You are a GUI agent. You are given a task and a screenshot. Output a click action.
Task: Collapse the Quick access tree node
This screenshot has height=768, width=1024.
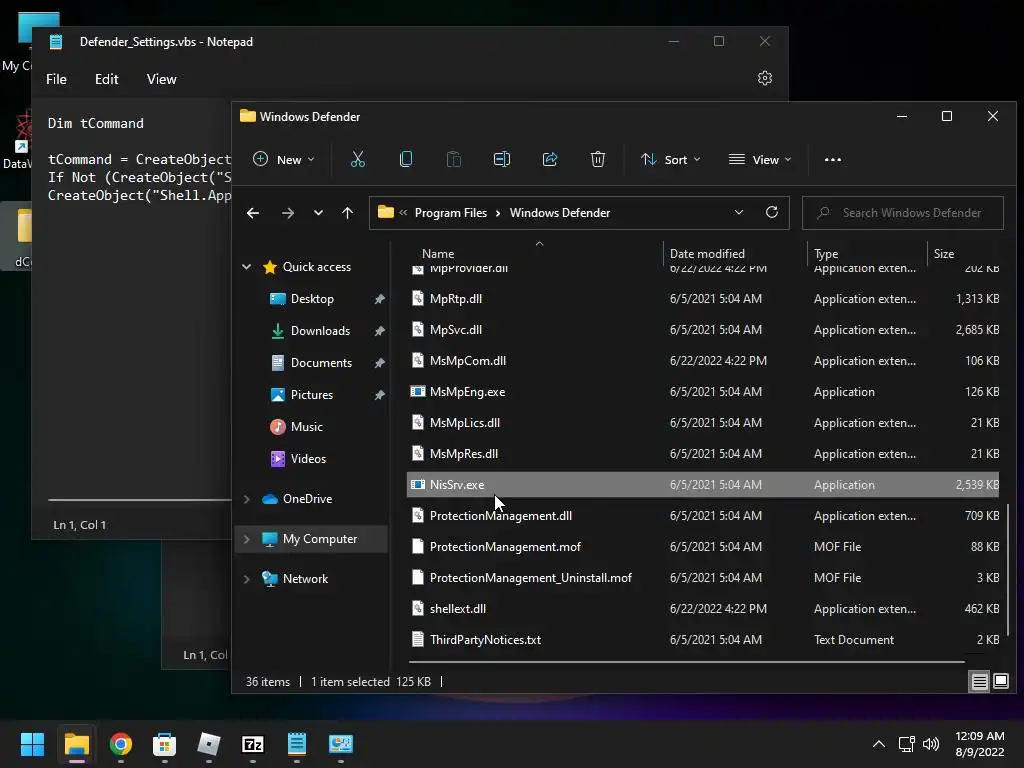pyautogui.click(x=247, y=266)
